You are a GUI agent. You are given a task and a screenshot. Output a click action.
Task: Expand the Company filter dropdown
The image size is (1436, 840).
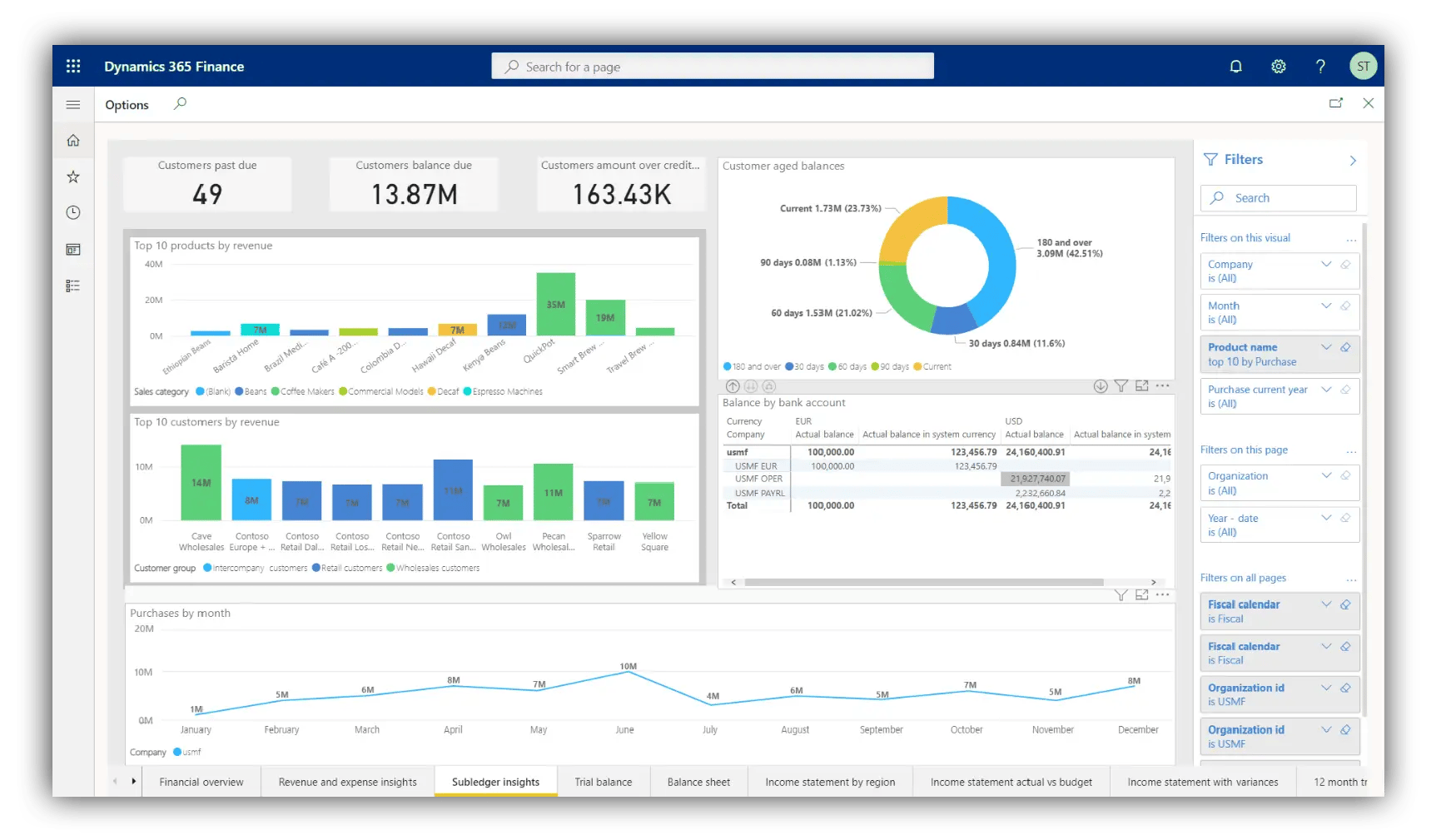pyautogui.click(x=1325, y=263)
